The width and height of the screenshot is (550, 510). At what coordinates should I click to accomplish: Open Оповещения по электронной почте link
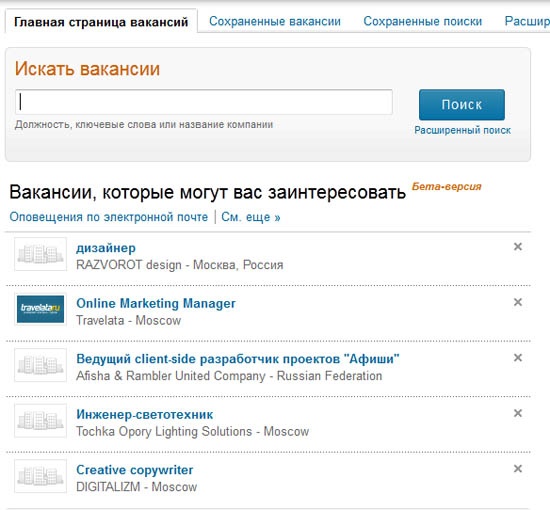[x=109, y=217]
